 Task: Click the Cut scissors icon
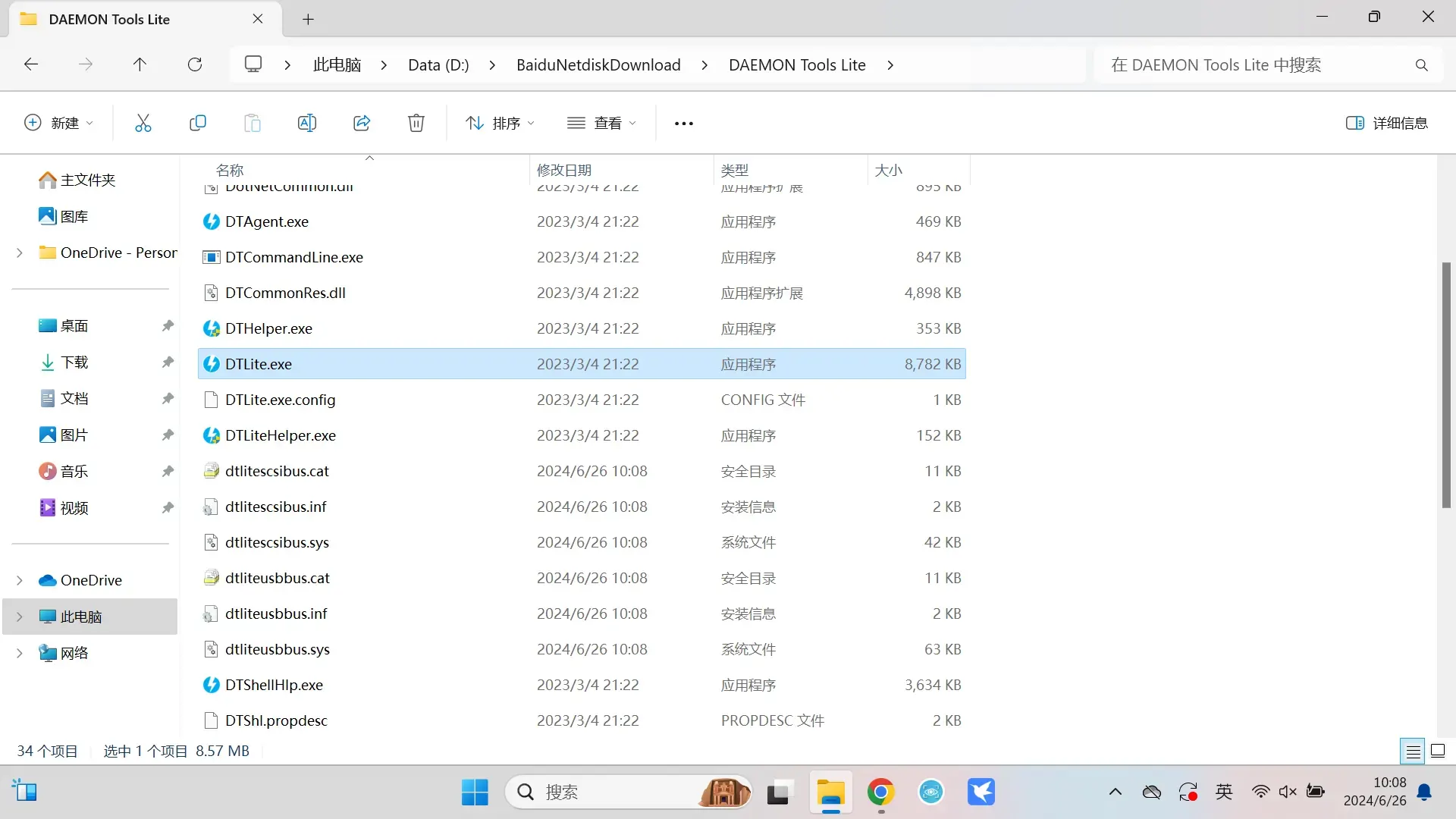(x=143, y=123)
